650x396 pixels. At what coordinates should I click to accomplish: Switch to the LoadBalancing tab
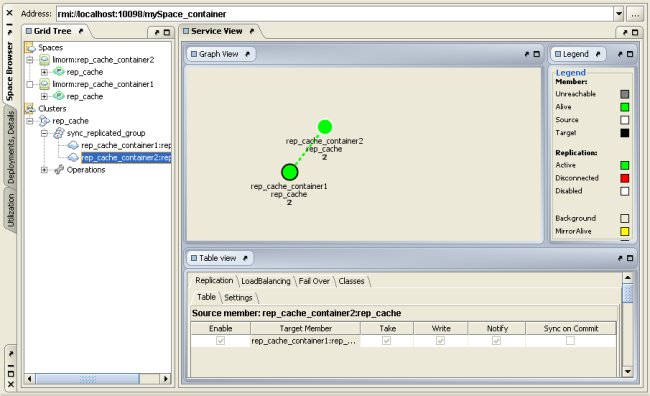coord(266,281)
